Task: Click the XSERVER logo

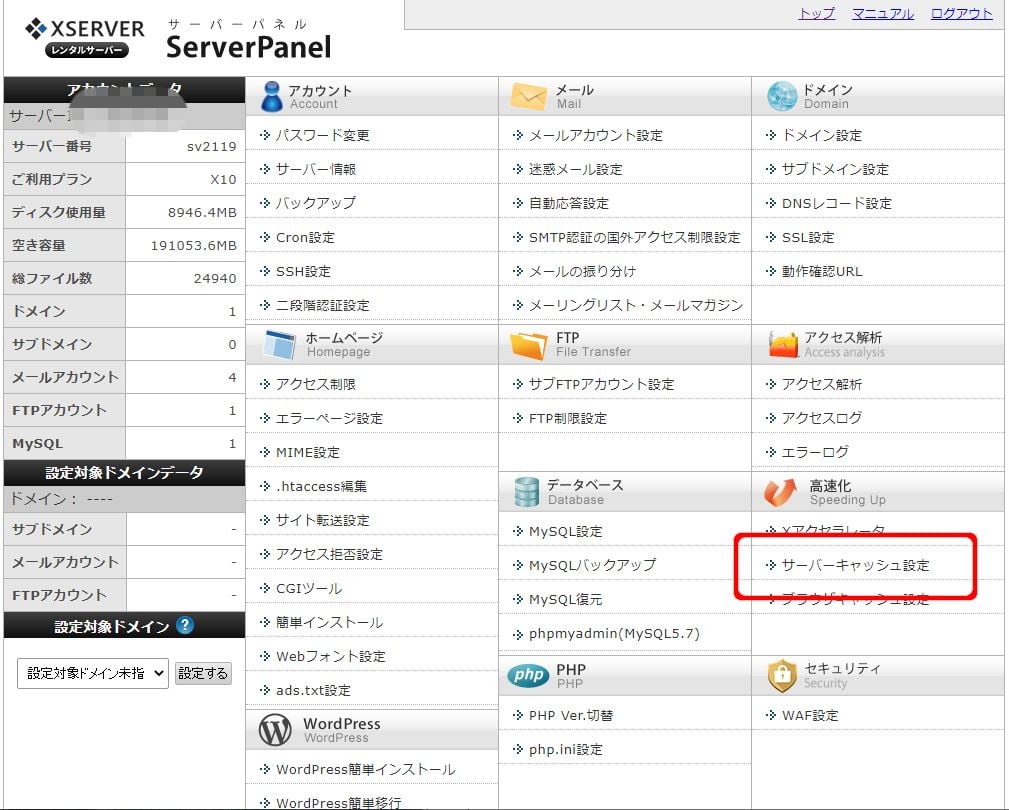Action: 85,38
